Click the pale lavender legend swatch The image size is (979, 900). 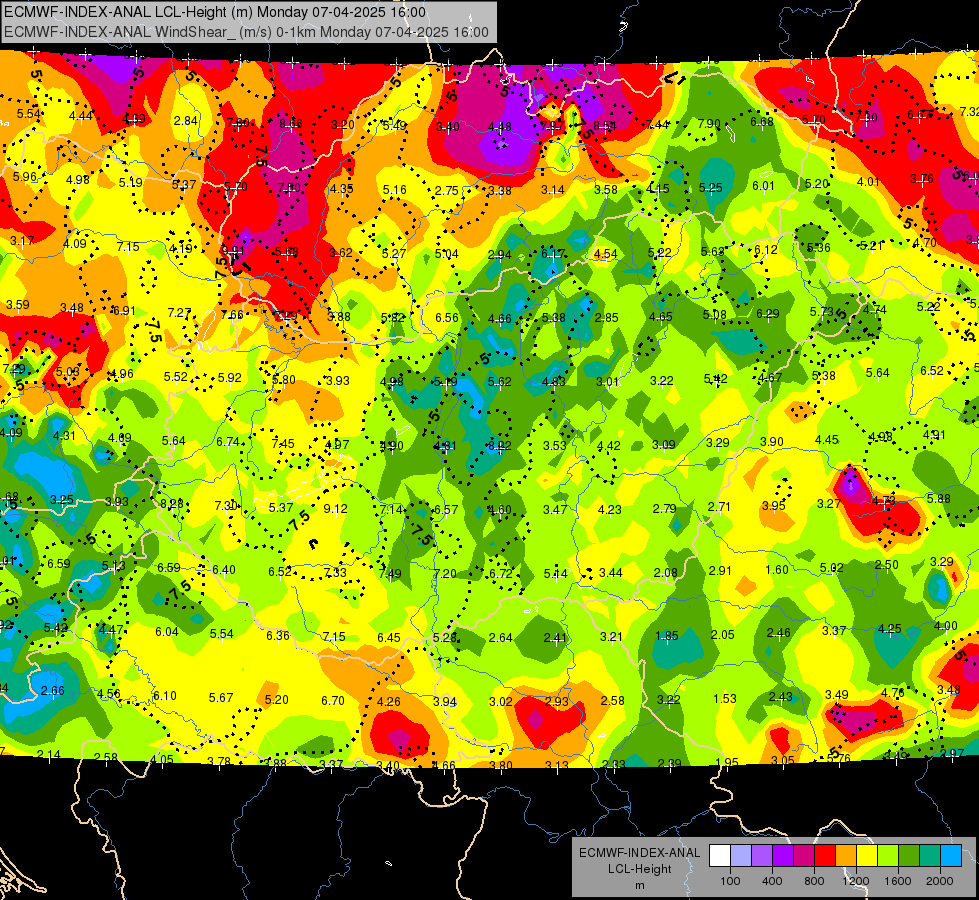(x=741, y=856)
